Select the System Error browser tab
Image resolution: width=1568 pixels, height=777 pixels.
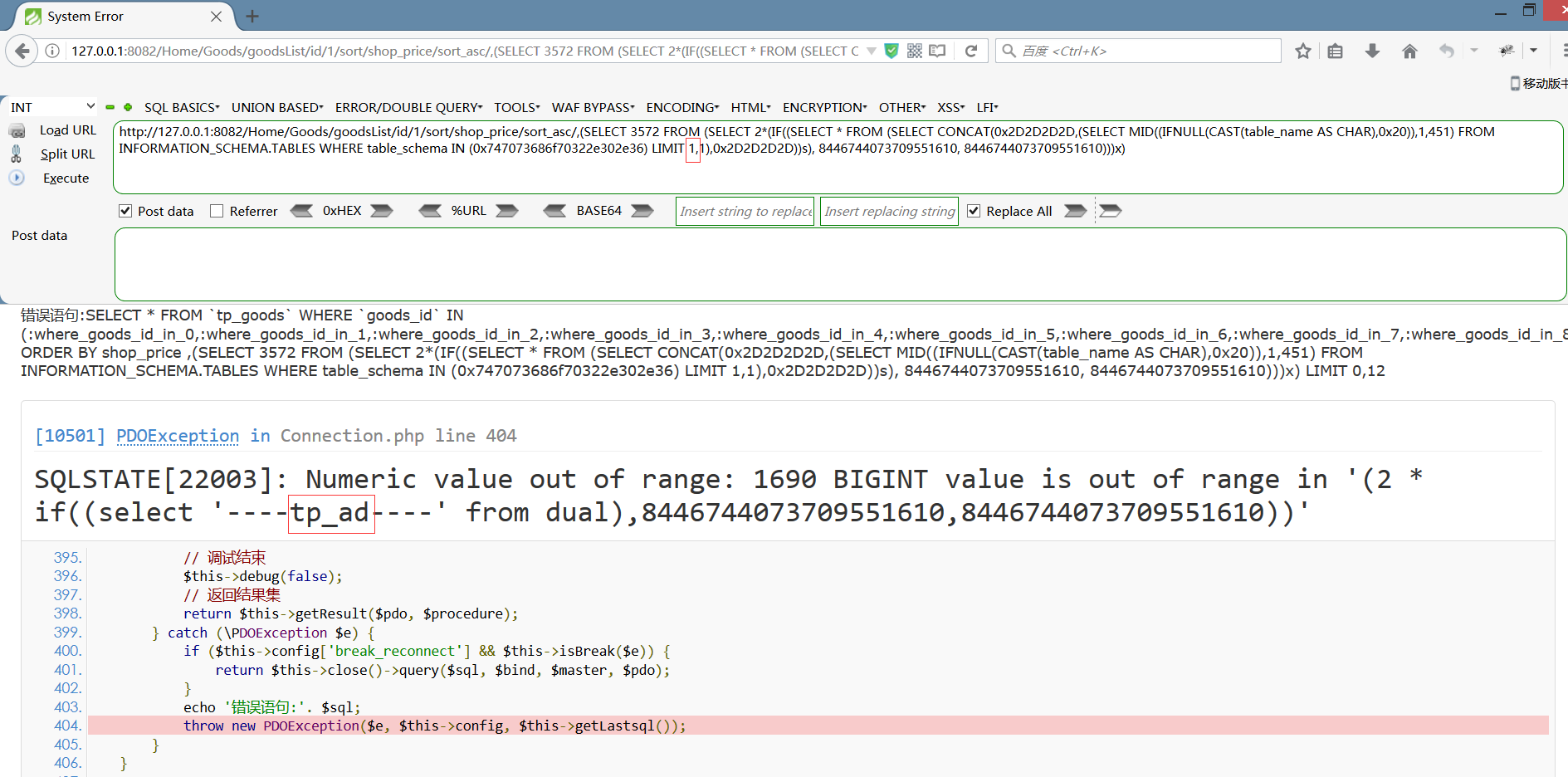125,17
